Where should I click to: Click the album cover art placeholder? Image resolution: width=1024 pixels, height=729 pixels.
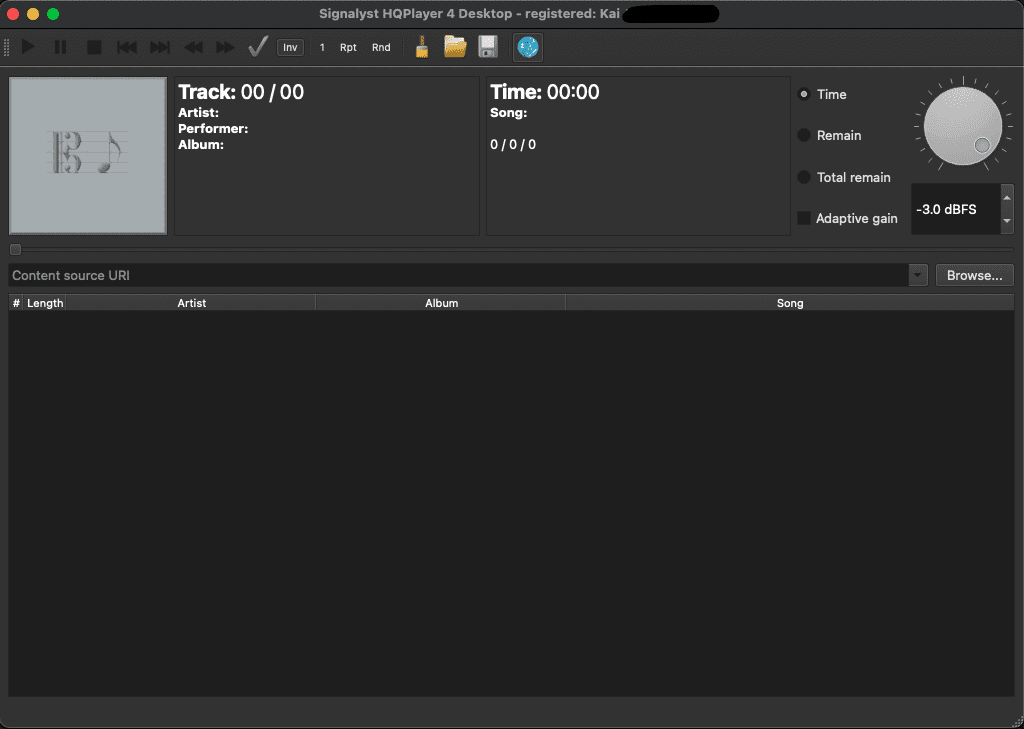tap(88, 155)
